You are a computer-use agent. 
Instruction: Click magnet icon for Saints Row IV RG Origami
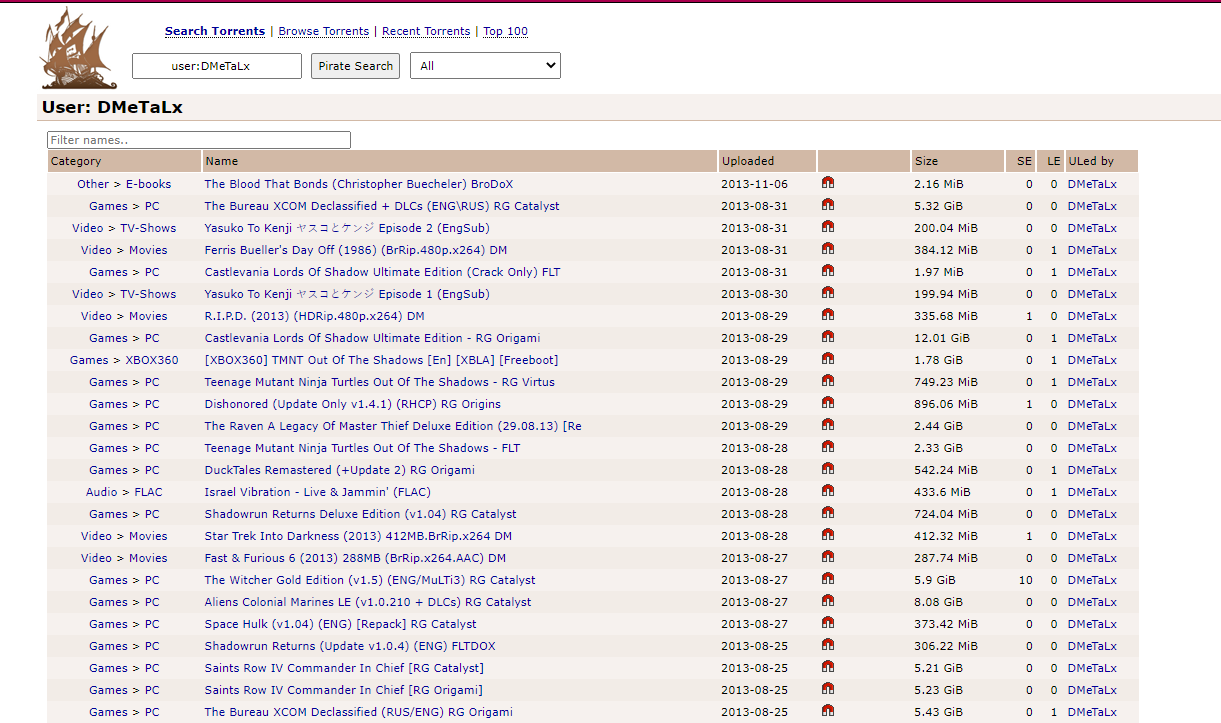point(828,689)
